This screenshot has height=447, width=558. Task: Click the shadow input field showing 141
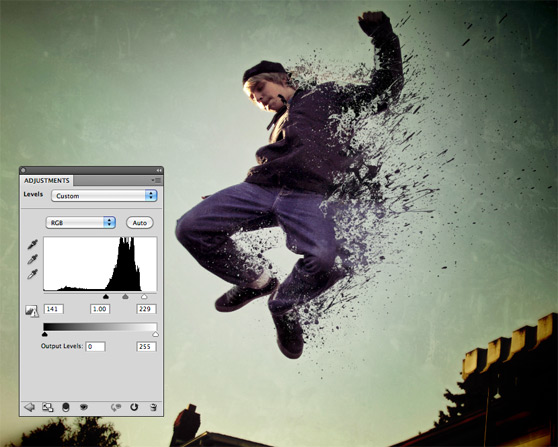click(x=54, y=309)
